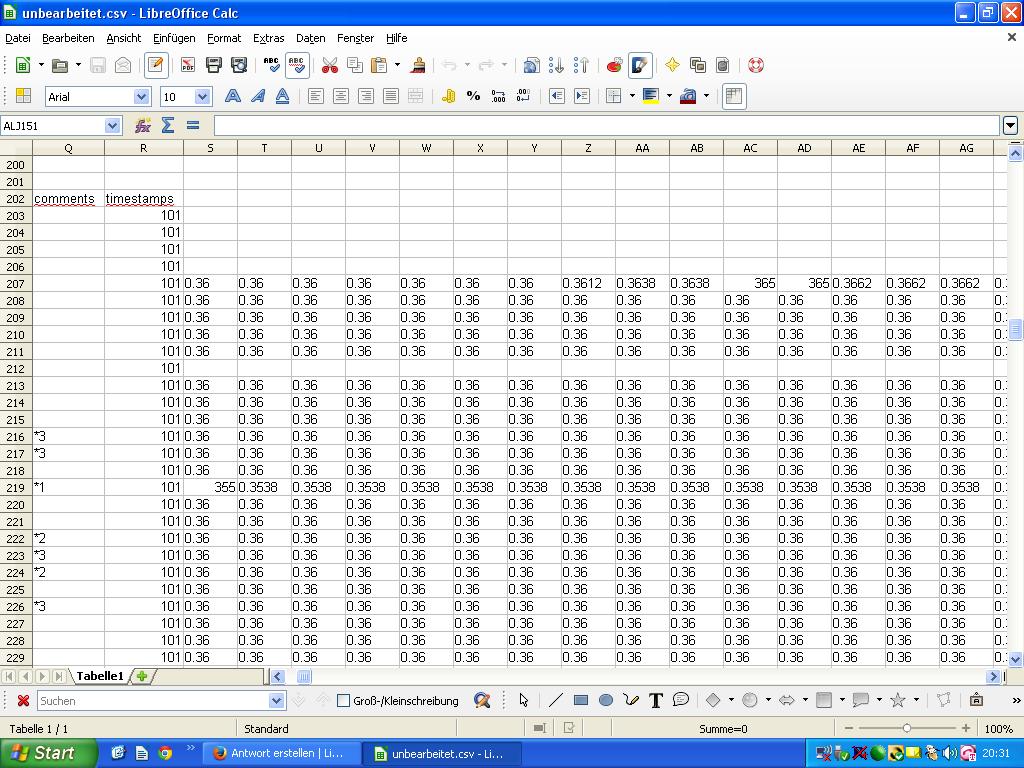Click the Print icon
Screen dimensions: 1024x768
214,65
